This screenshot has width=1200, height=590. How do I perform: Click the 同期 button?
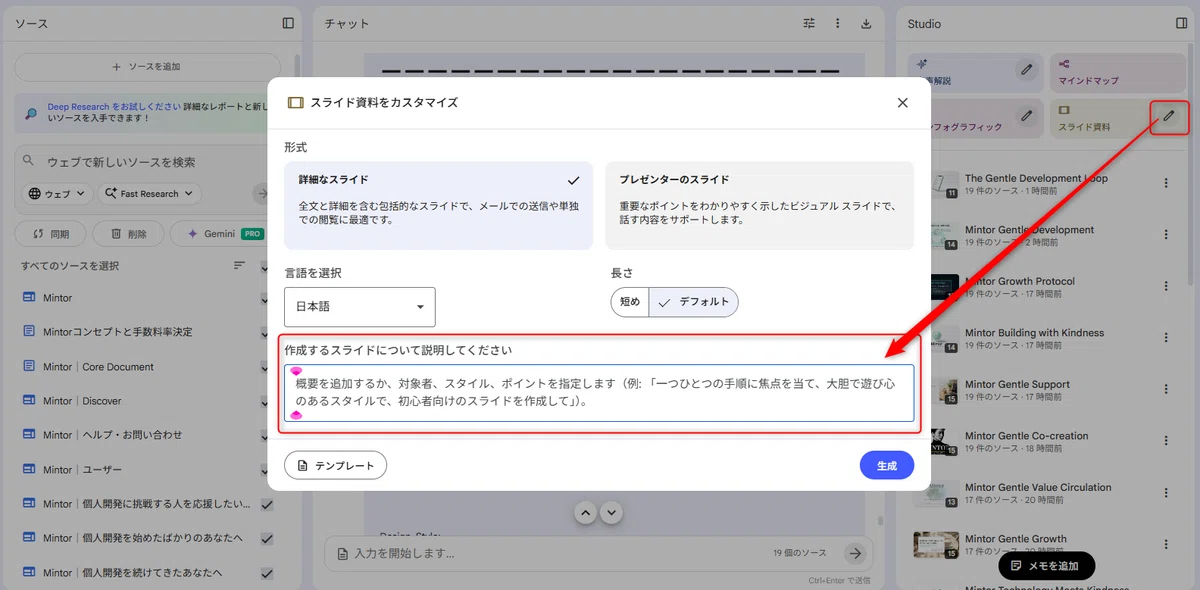click(50, 234)
